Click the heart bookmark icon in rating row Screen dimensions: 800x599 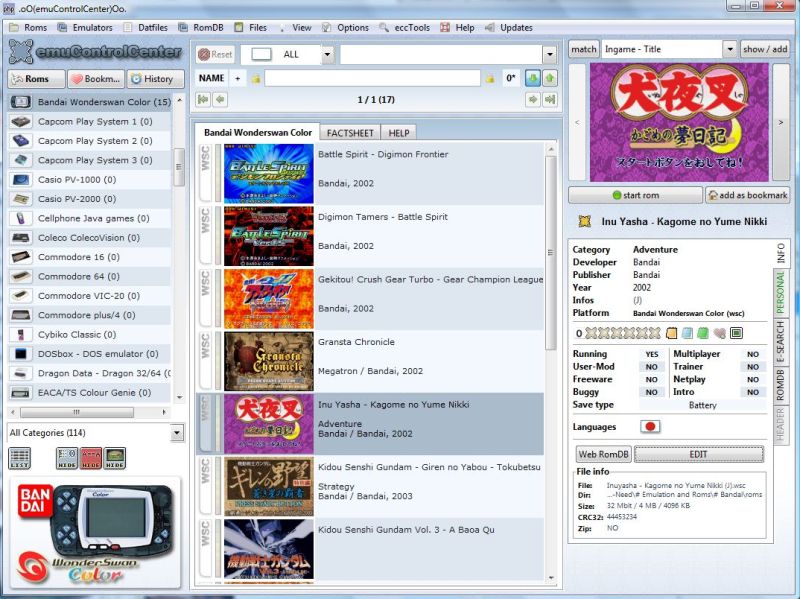[x=719, y=334]
